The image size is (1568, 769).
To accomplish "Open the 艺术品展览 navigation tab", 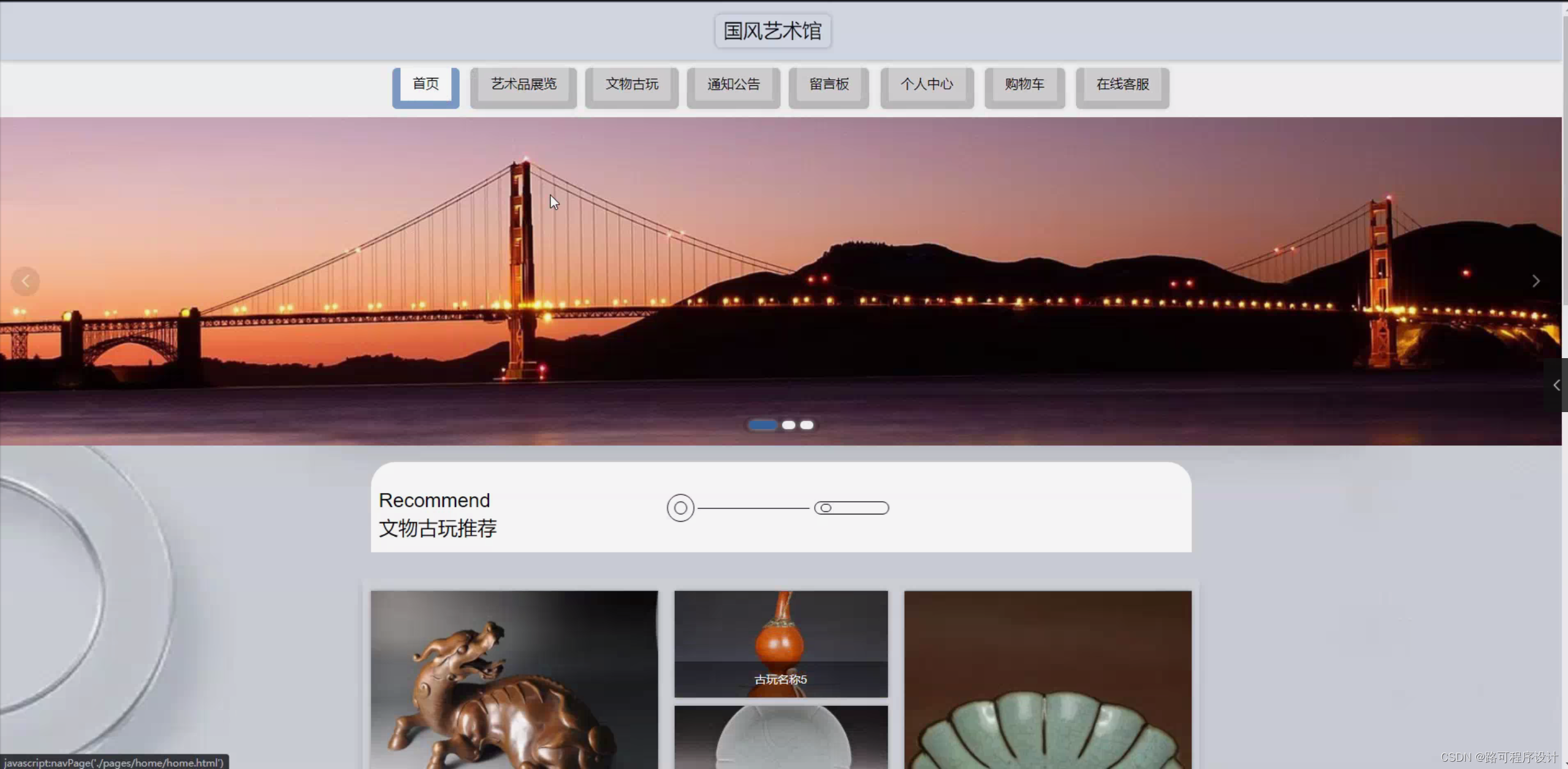I will tap(523, 85).
